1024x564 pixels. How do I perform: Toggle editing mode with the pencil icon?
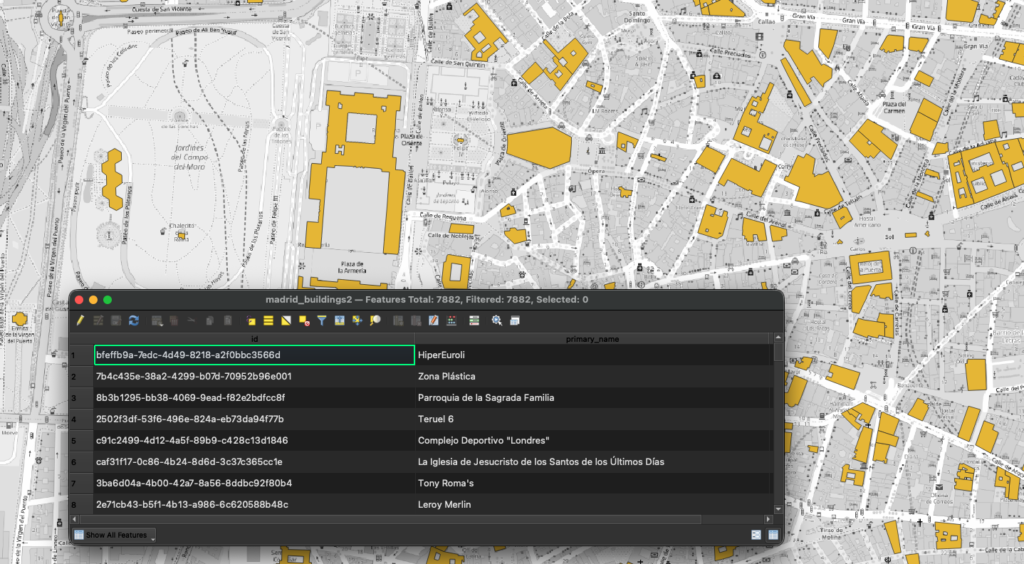80,321
